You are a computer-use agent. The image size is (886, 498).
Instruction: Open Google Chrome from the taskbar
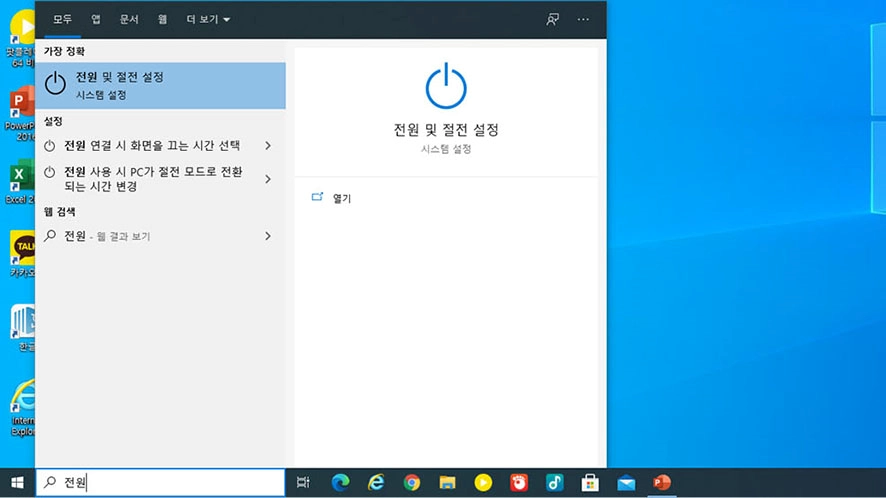412,483
